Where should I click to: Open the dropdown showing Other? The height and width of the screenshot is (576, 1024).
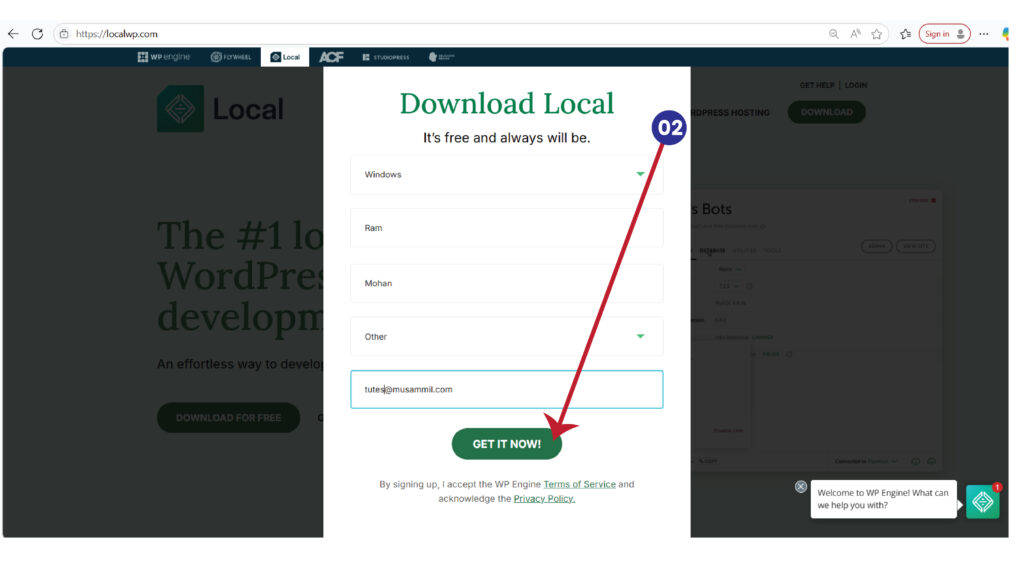[507, 336]
